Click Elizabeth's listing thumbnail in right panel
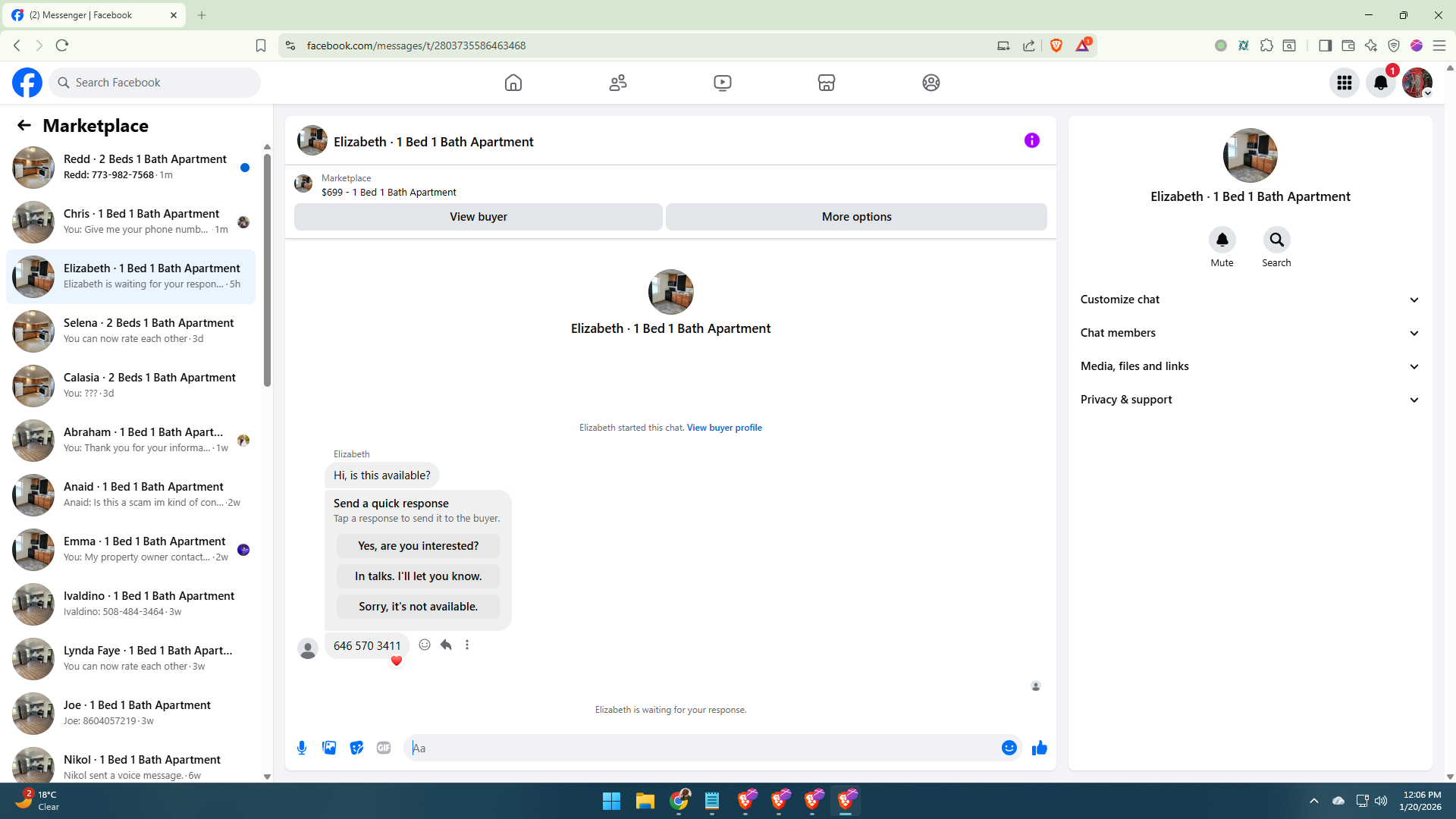The width and height of the screenshot is (1456, 819). (x=1250, y=155)
